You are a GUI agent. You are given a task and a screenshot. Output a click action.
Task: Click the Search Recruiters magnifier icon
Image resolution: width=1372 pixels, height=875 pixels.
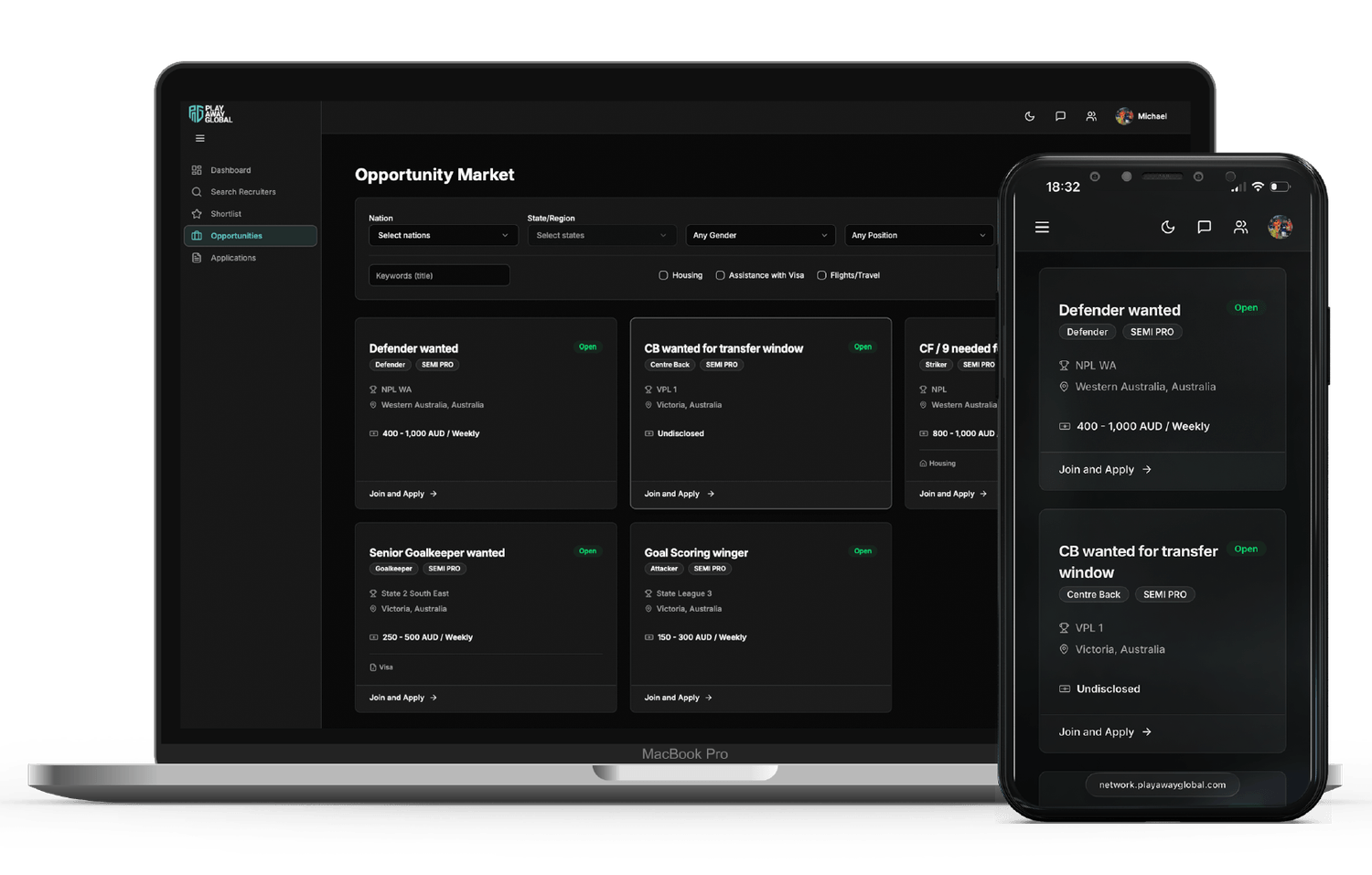(x=197, y=192)
